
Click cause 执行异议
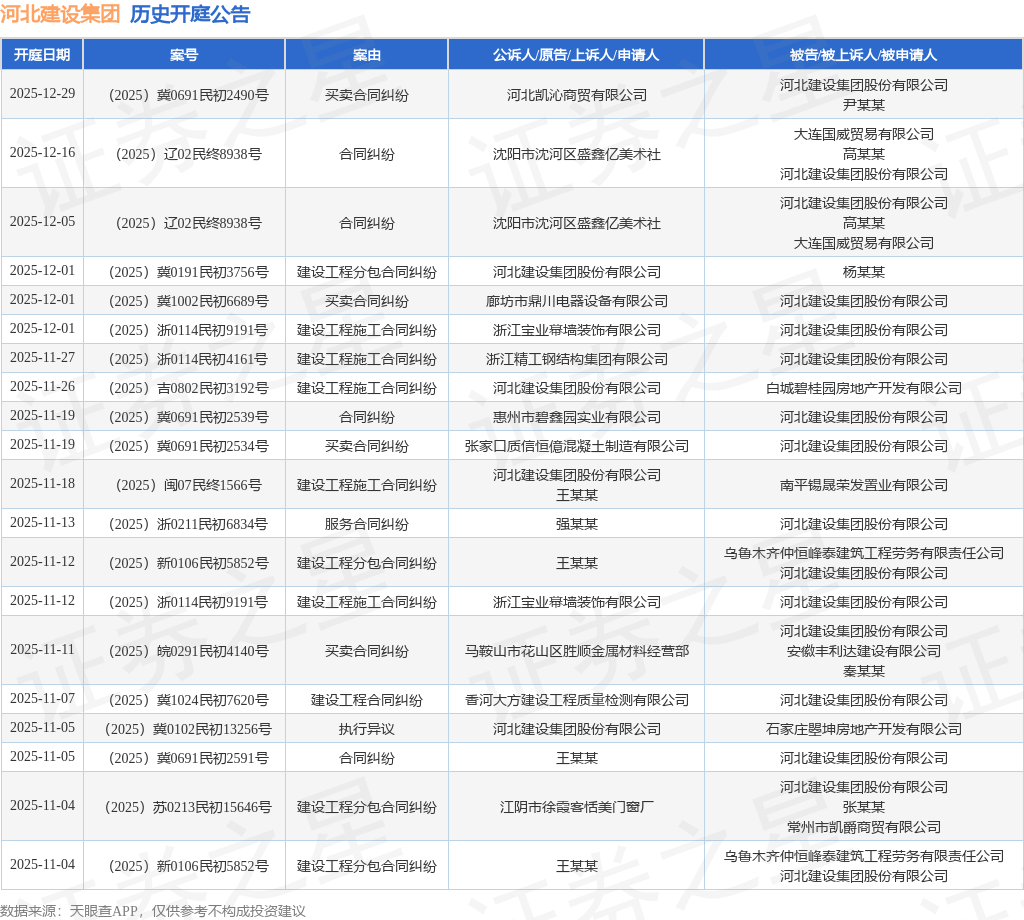click(366, 729)
